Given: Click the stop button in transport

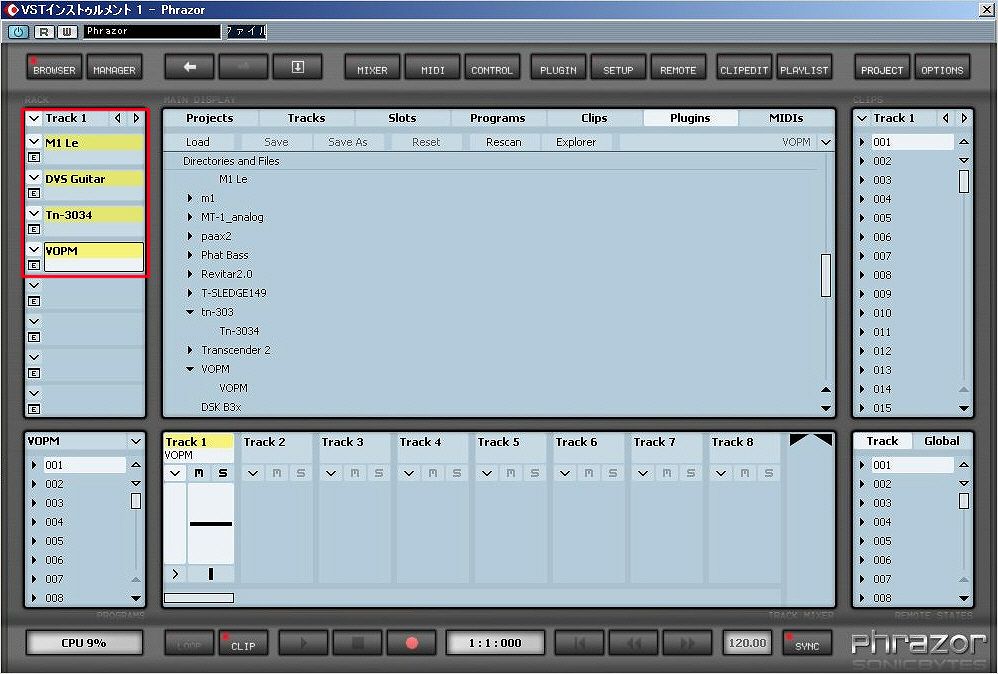Looking at the screenshot, I should [x=358, y=643].
